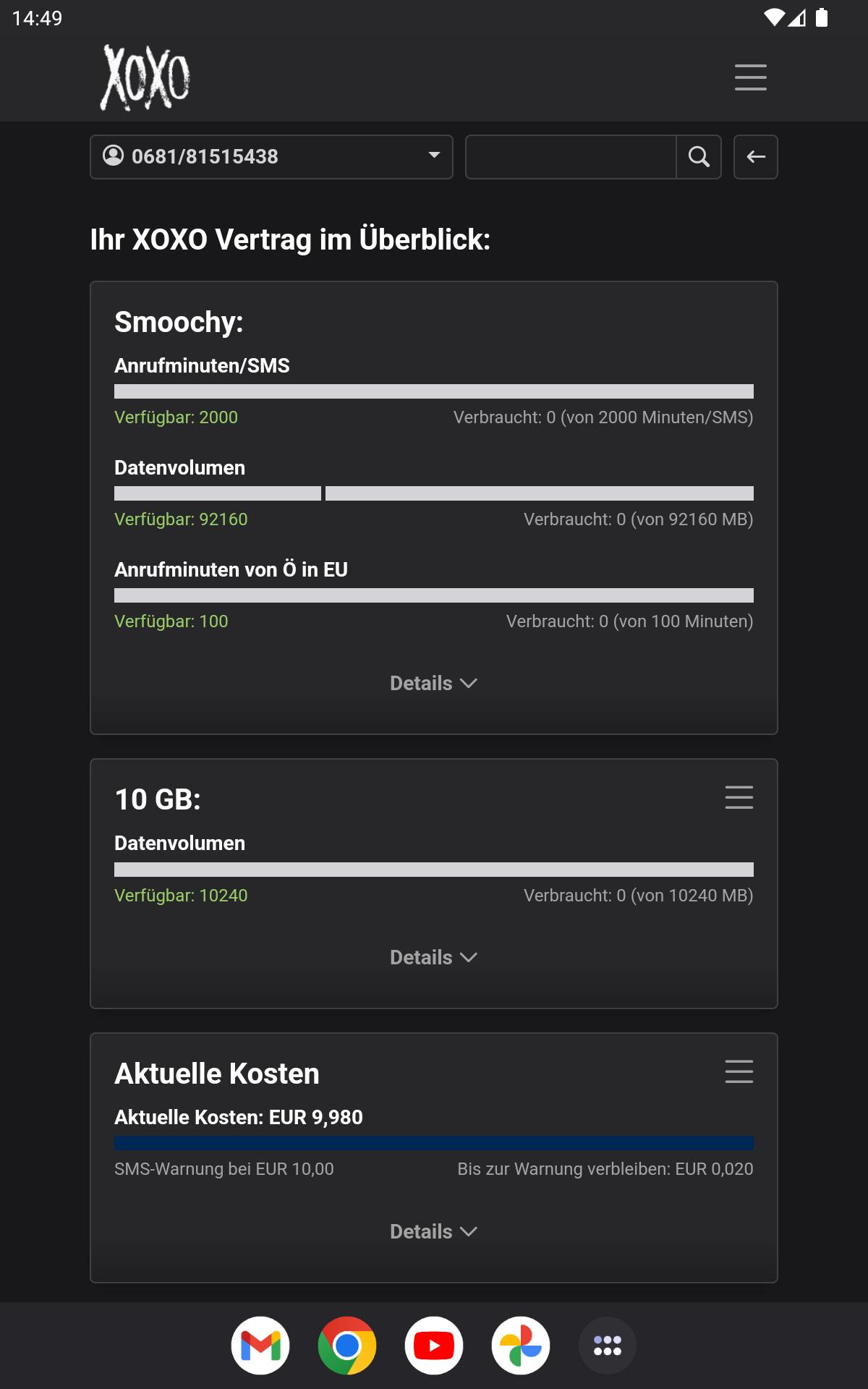Click the Smoochy Datenvolumen progress bar
Viewport: 868px width, 1389px height.
(434, 493)
